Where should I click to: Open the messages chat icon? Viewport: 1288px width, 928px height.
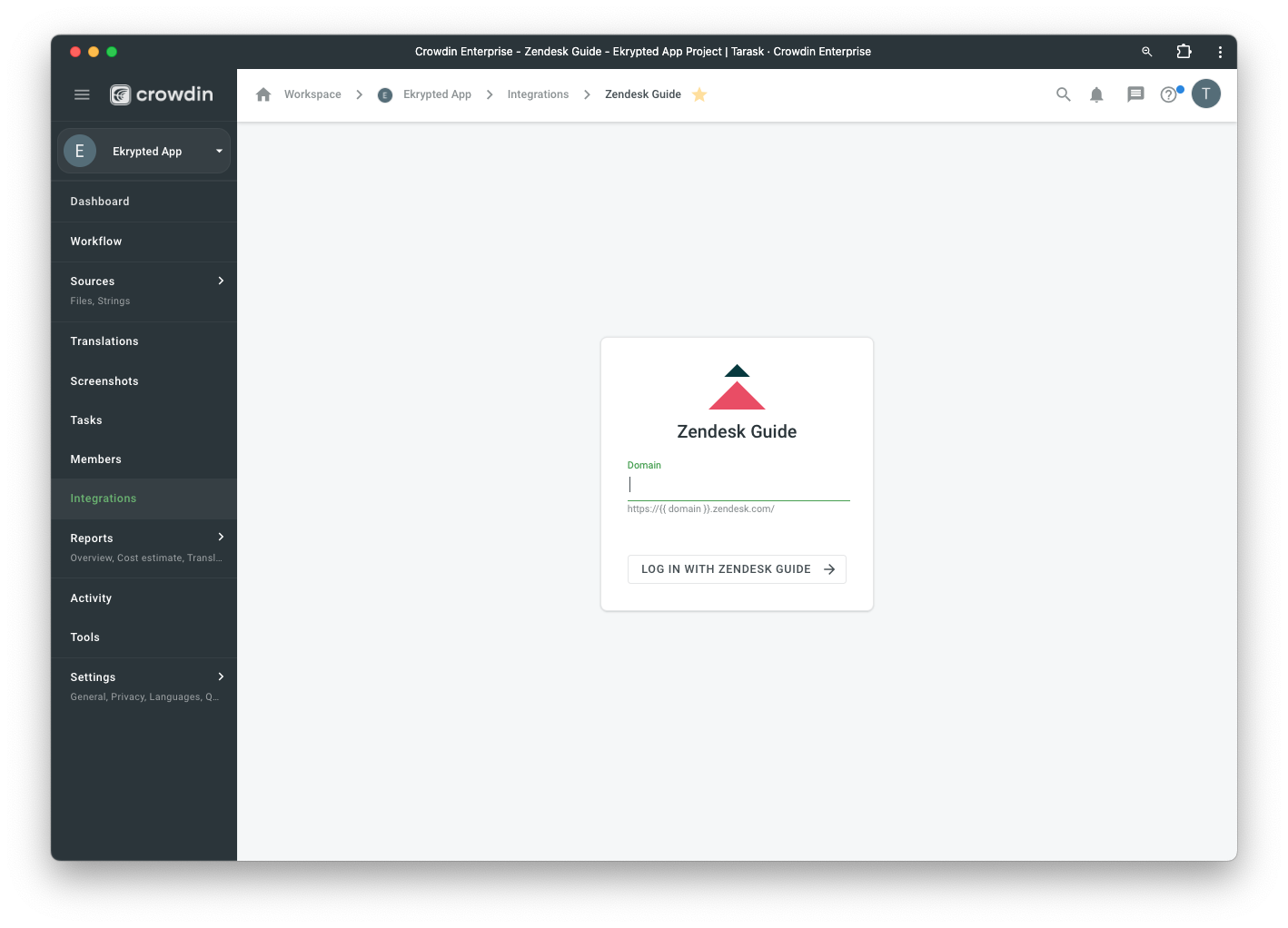1135,94
